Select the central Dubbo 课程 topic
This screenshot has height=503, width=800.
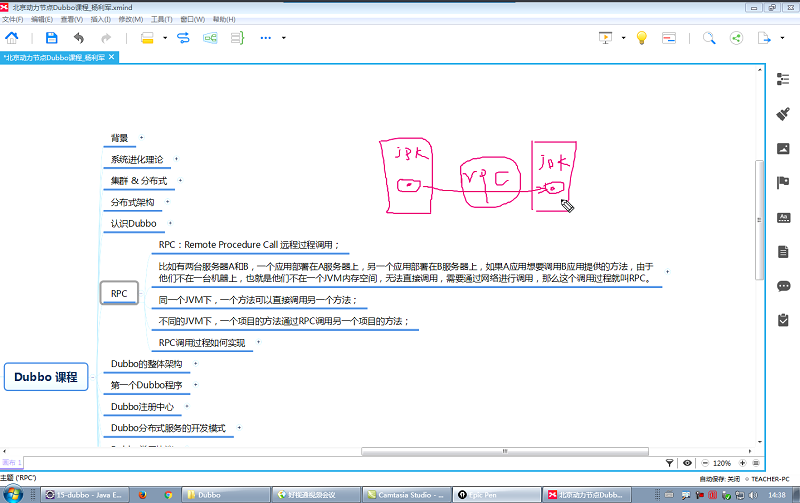coord(46,377)
